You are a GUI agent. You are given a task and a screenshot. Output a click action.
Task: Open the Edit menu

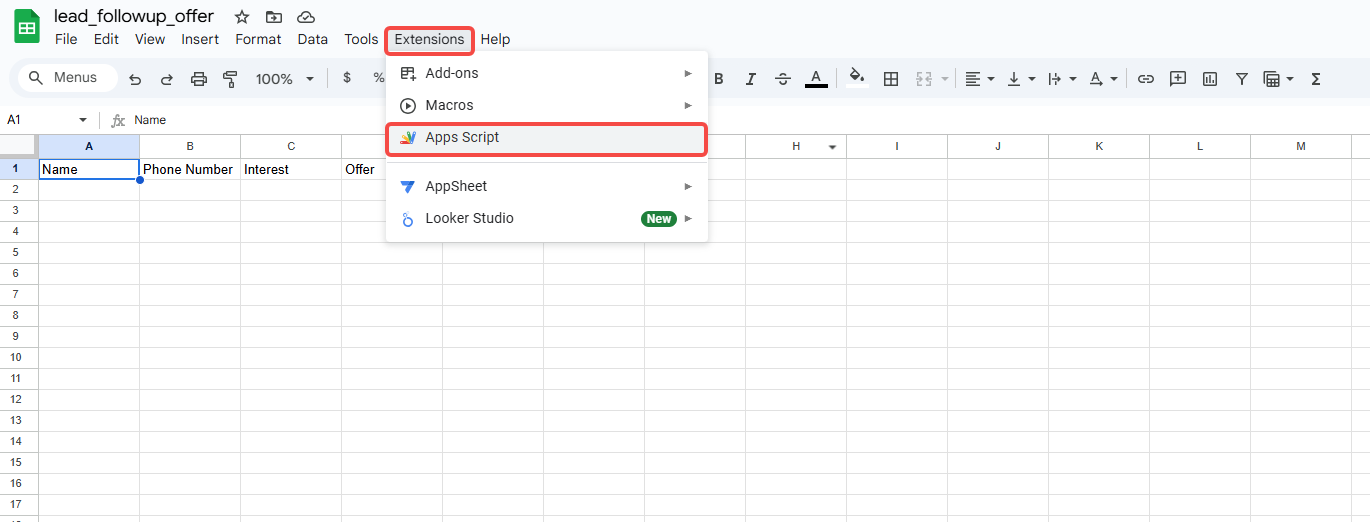pos(106,39)
